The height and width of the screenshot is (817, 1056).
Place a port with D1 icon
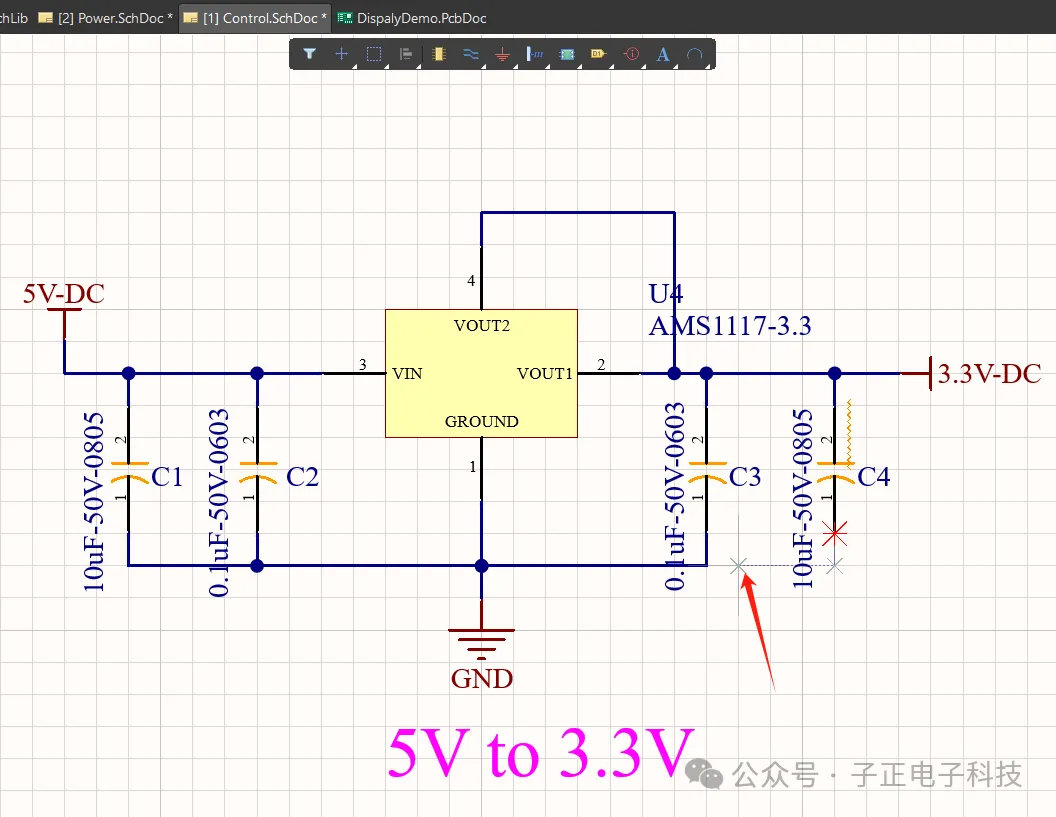599,54
